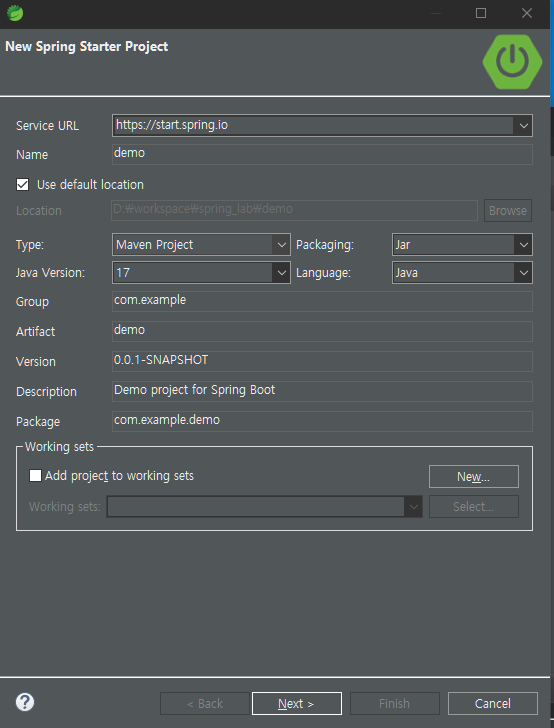Click the New... working set button
The width and height of the screenshot is (554, 728).
[x=474, y=476]
